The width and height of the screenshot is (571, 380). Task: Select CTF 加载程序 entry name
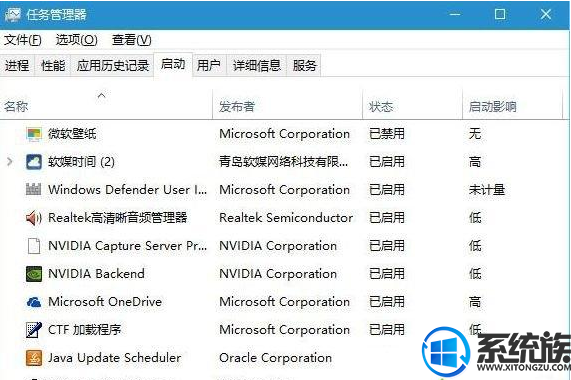pos(84,330)
